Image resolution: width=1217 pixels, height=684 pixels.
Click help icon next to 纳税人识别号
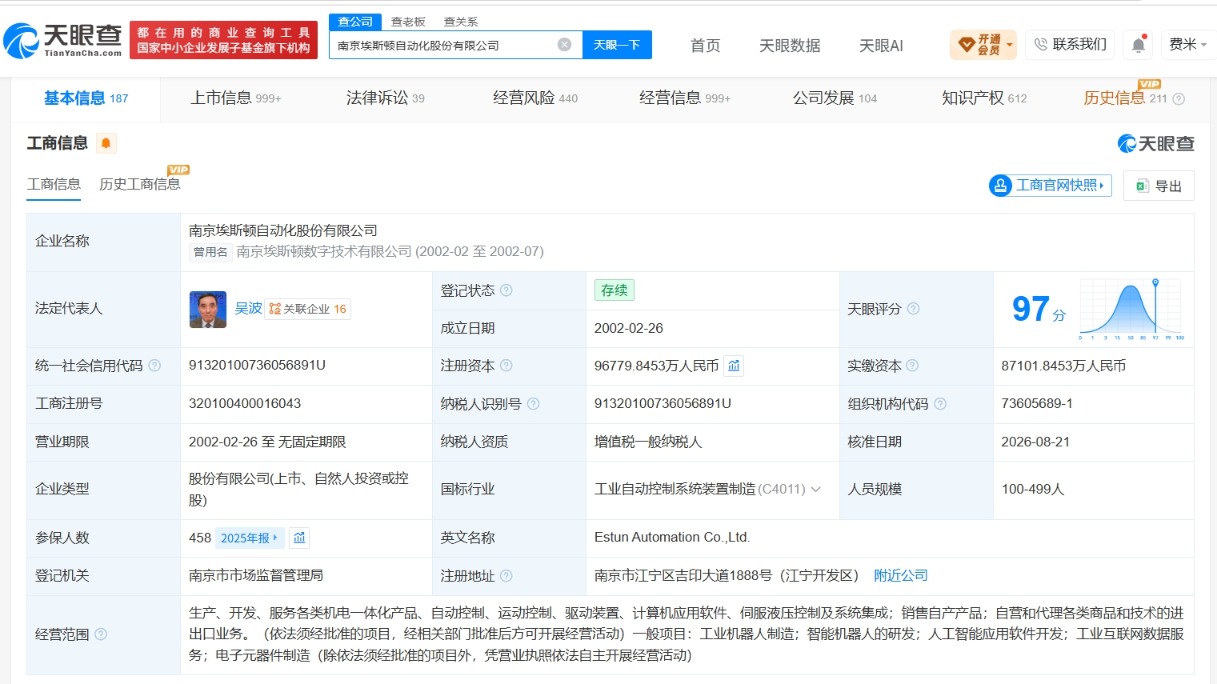[533, 404]
